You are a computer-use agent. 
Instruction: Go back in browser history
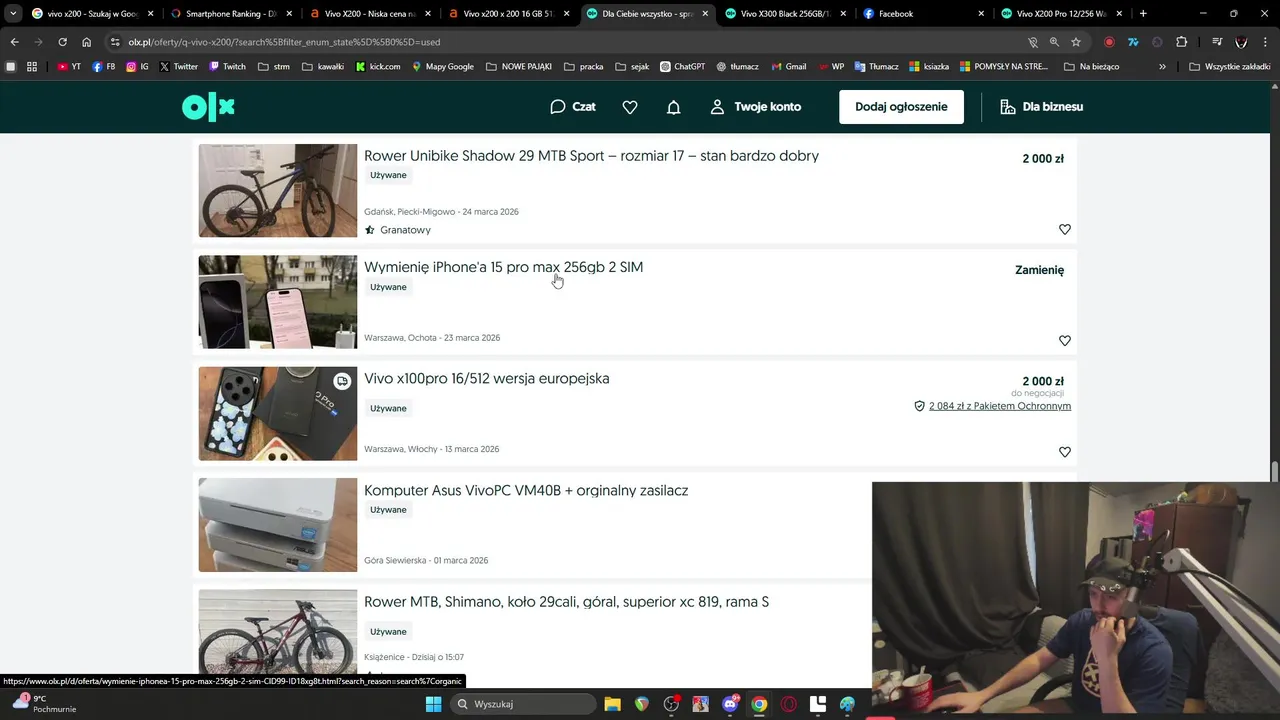click(x=14, y=42)
